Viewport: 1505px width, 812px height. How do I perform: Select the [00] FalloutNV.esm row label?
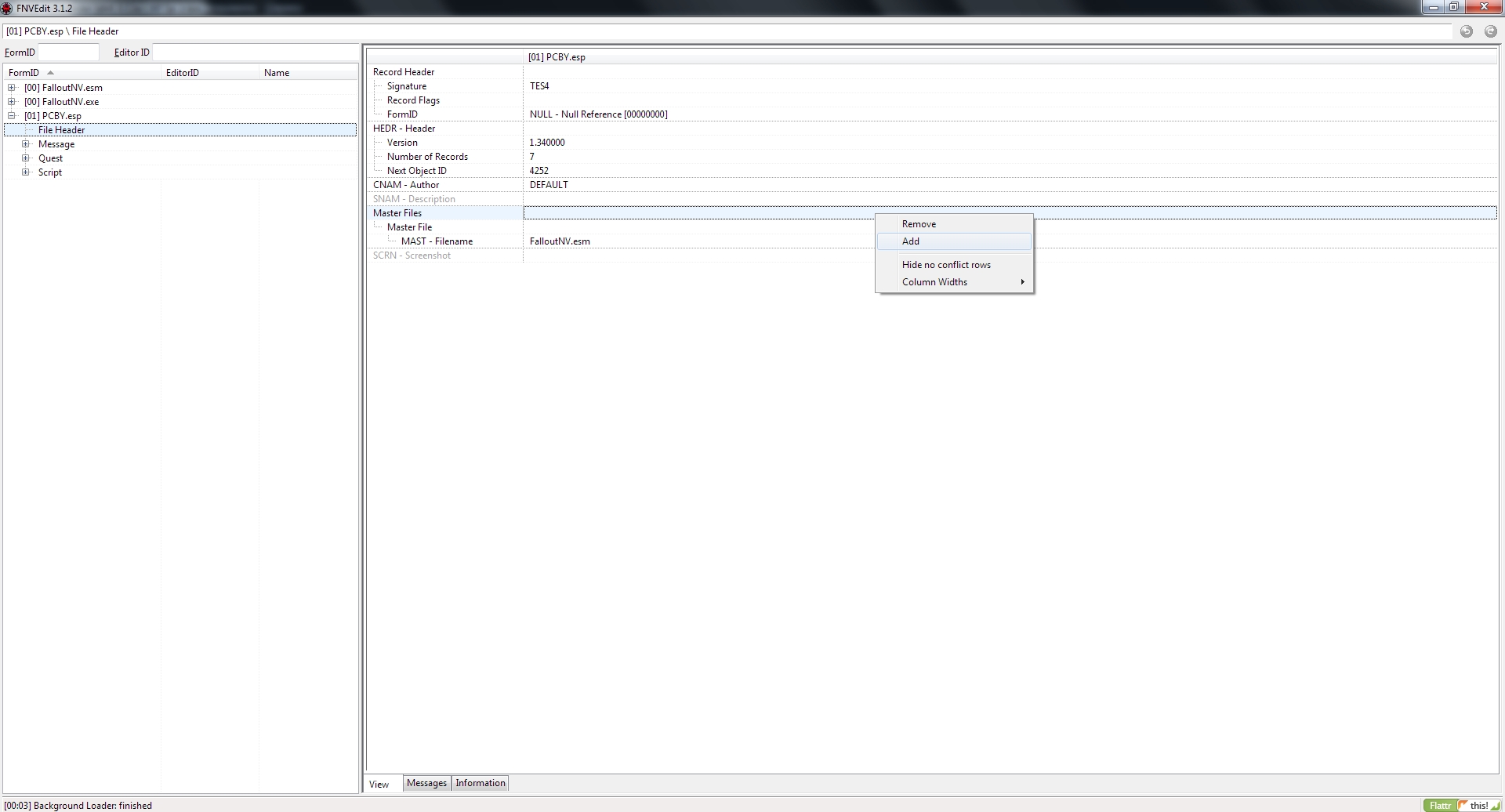click(x=63, y=88)
